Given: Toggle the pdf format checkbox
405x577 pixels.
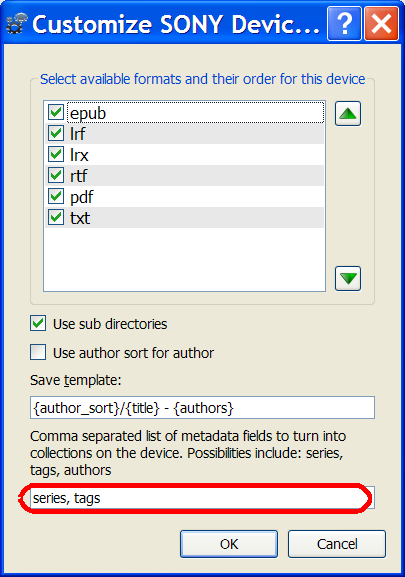Looking at the screenshot, I should 56,196.
